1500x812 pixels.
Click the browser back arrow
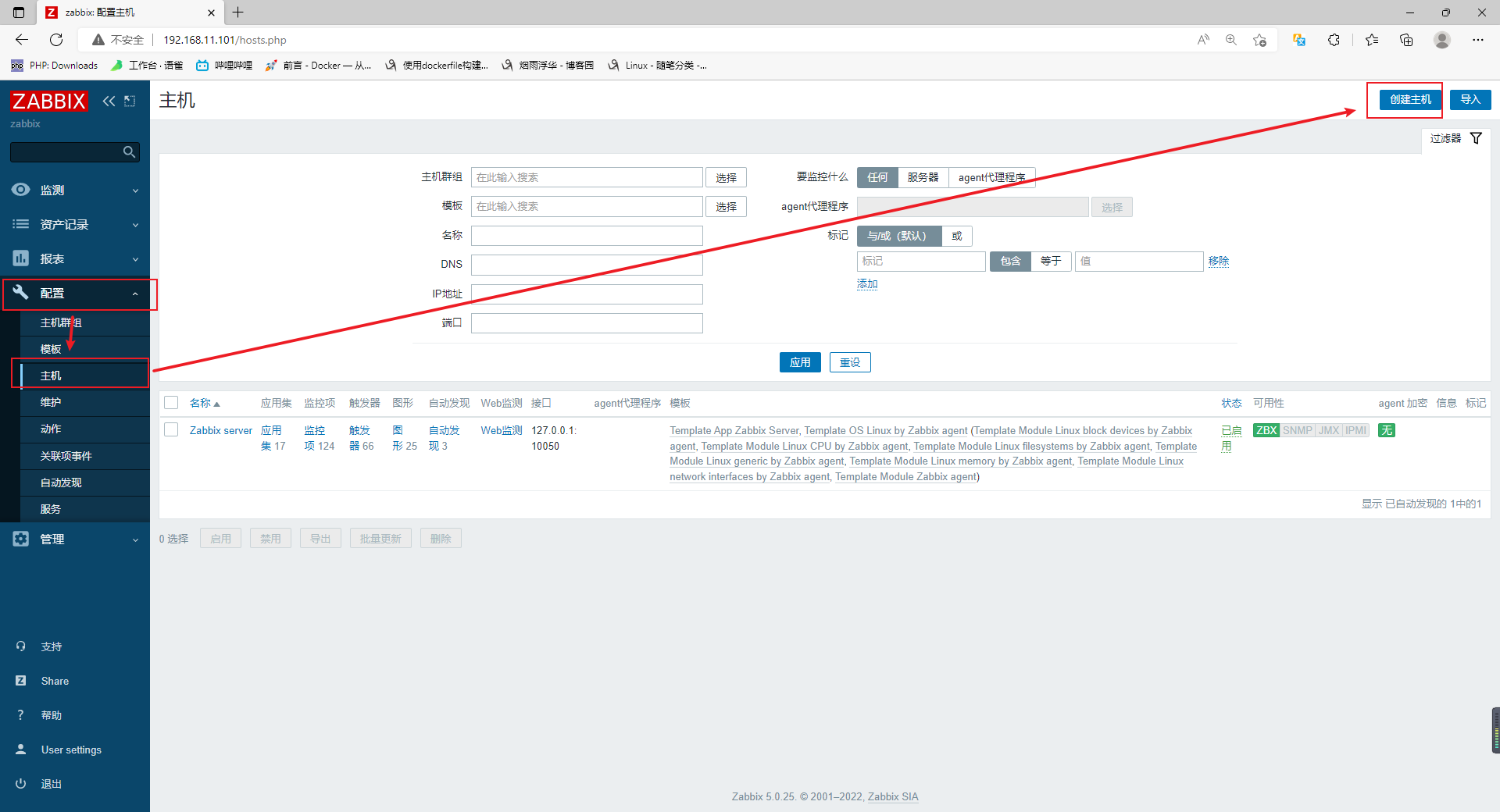[x=21, y=40]
